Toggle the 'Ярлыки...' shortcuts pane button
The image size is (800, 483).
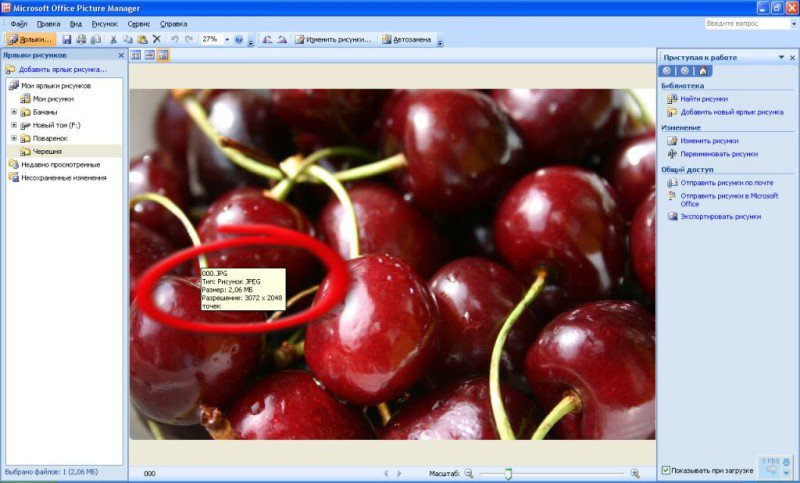pyautogui.click(x=30, y=39)
